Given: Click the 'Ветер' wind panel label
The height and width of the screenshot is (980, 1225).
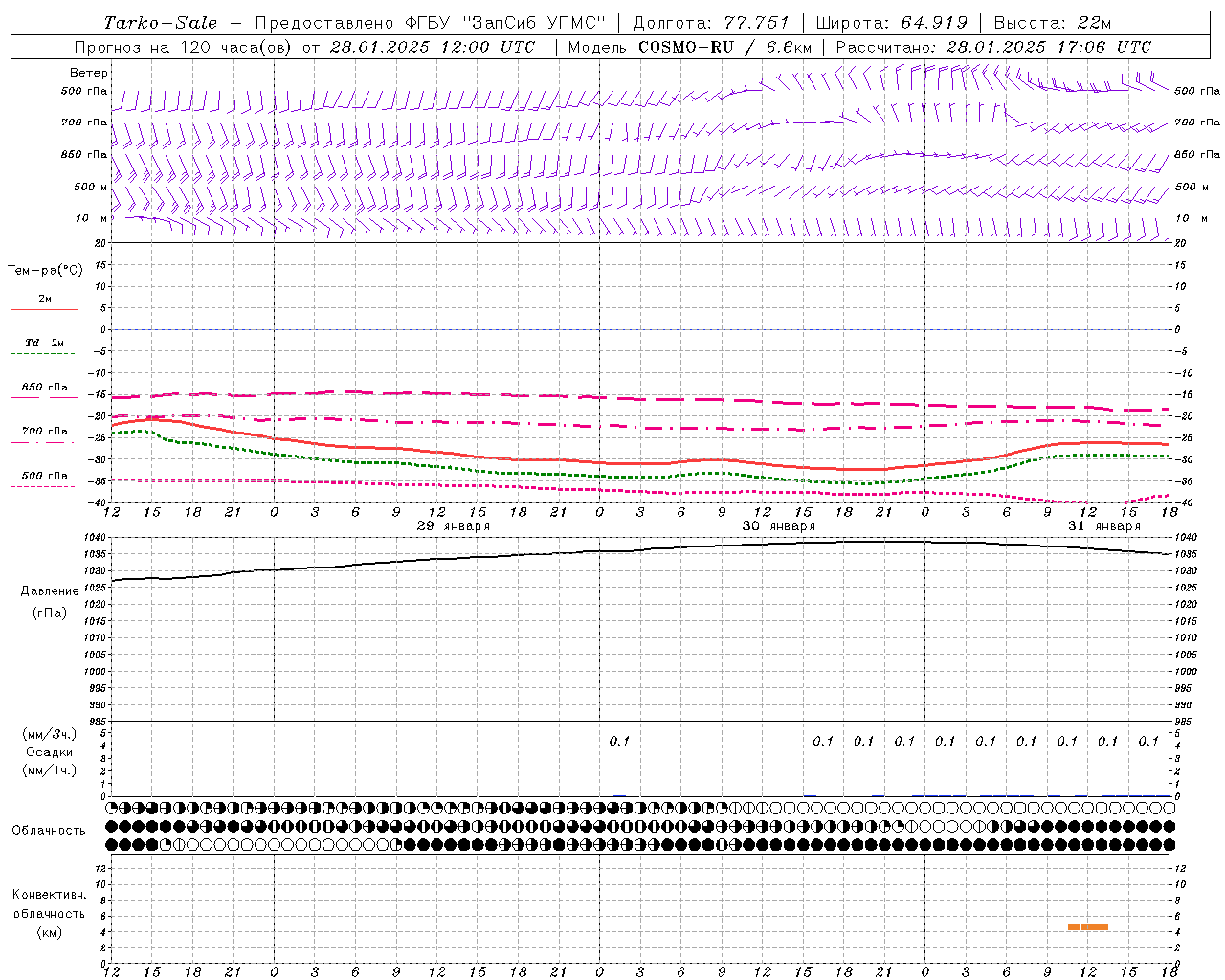Looking at the screenshot, I should click(89, 73).
